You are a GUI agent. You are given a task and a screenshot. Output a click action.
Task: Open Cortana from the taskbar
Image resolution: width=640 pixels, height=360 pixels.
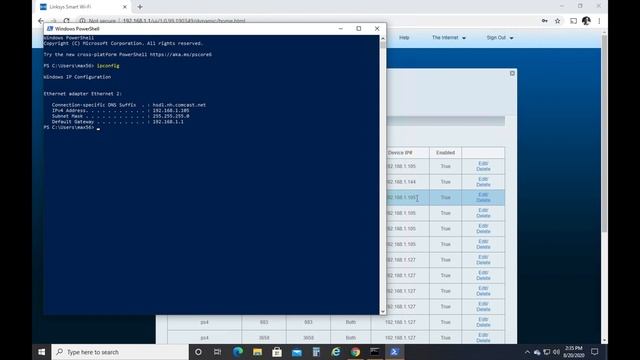pos(198,352)
